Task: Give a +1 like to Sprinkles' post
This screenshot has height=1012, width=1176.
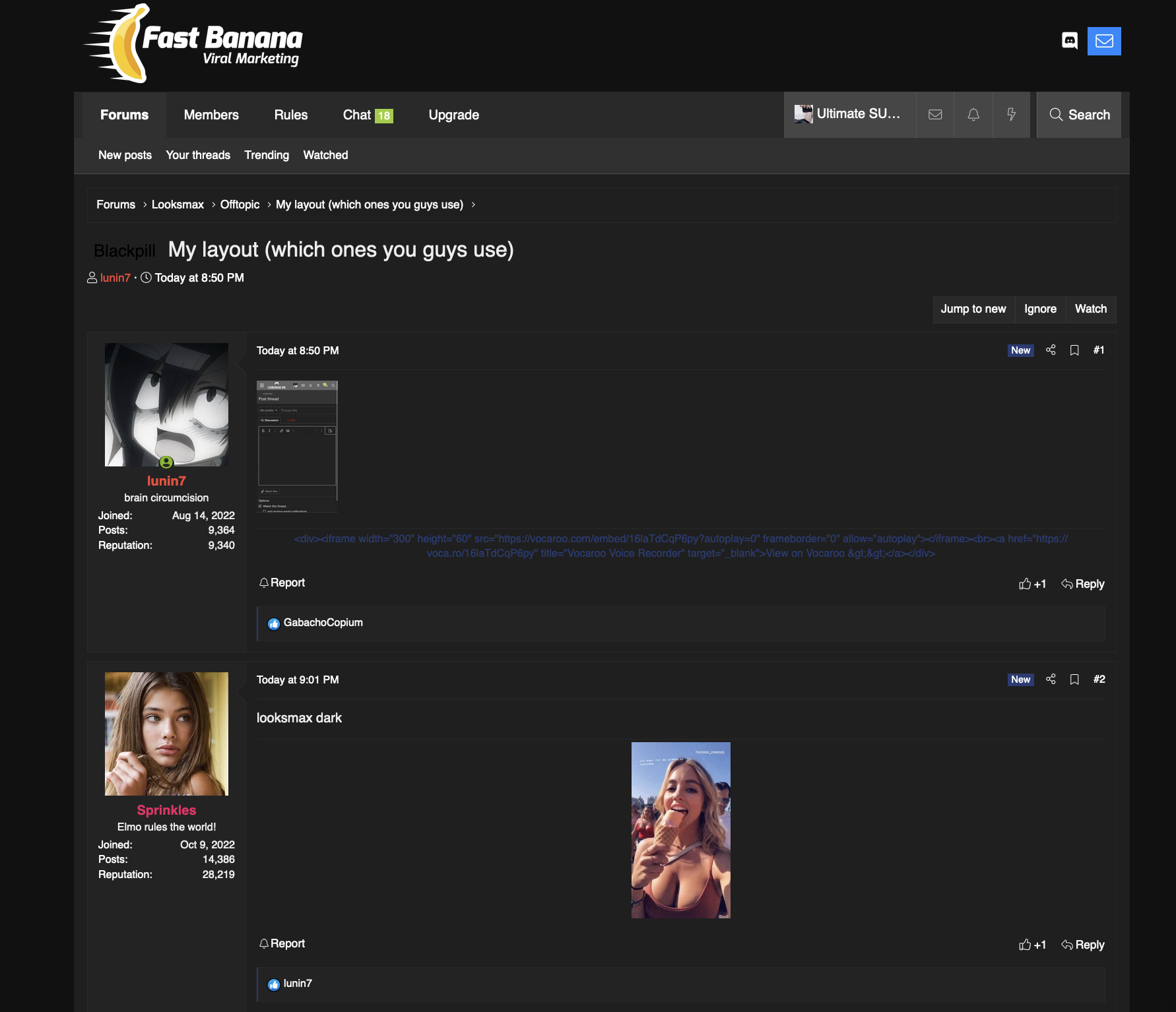Action: [x=1032, y=945]
